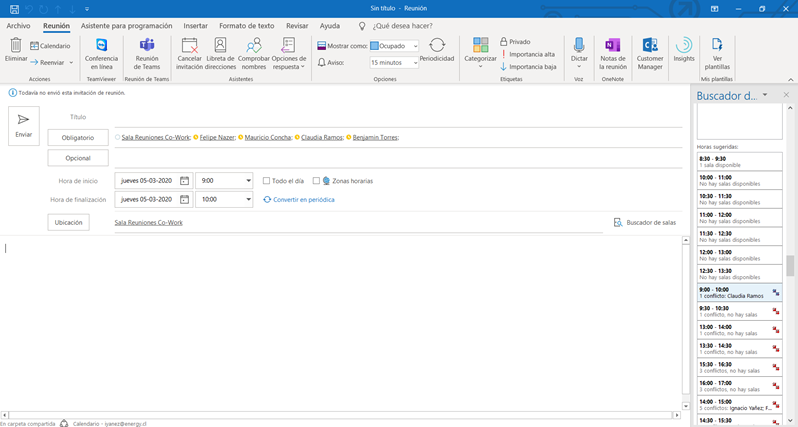798x427 pixels.
Task: Click the lightbulb ¿Qué desea hacer? icon
Action: (362, 26)
